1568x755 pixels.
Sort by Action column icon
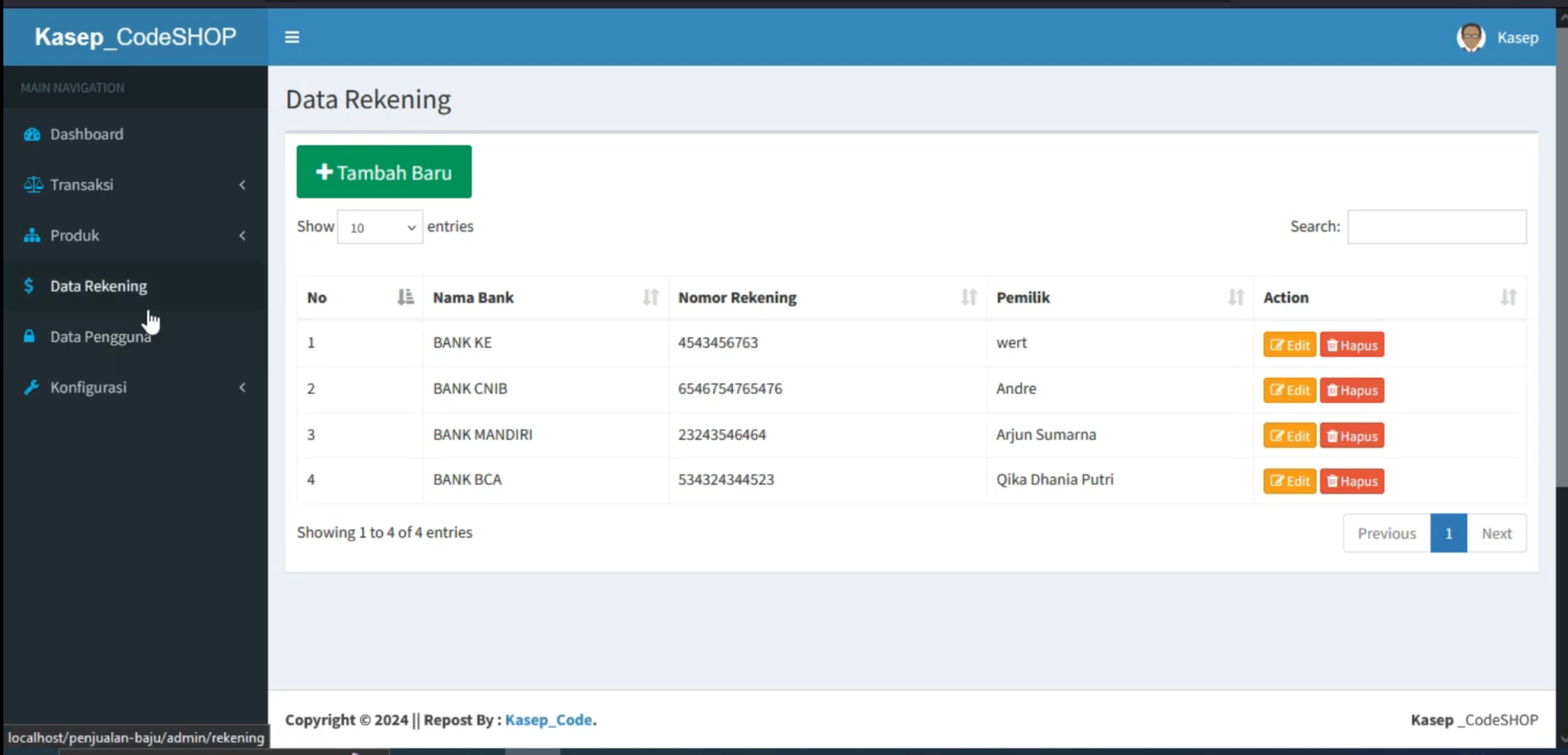click(1508, 297)
